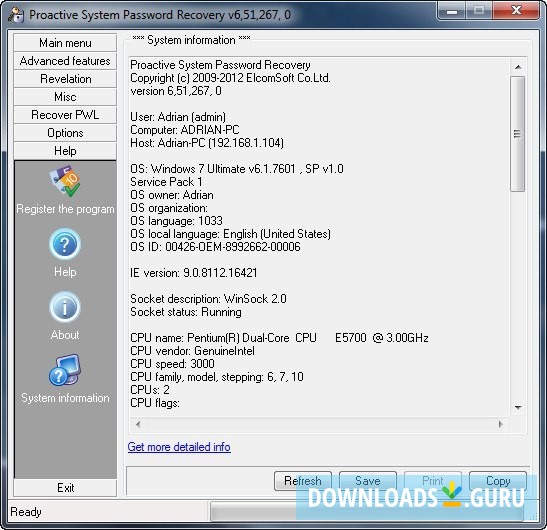Viewport: 547px width, 530px height.
Task: Click the 'CPU speed: 3000' line
Action: tap(172, 364)
